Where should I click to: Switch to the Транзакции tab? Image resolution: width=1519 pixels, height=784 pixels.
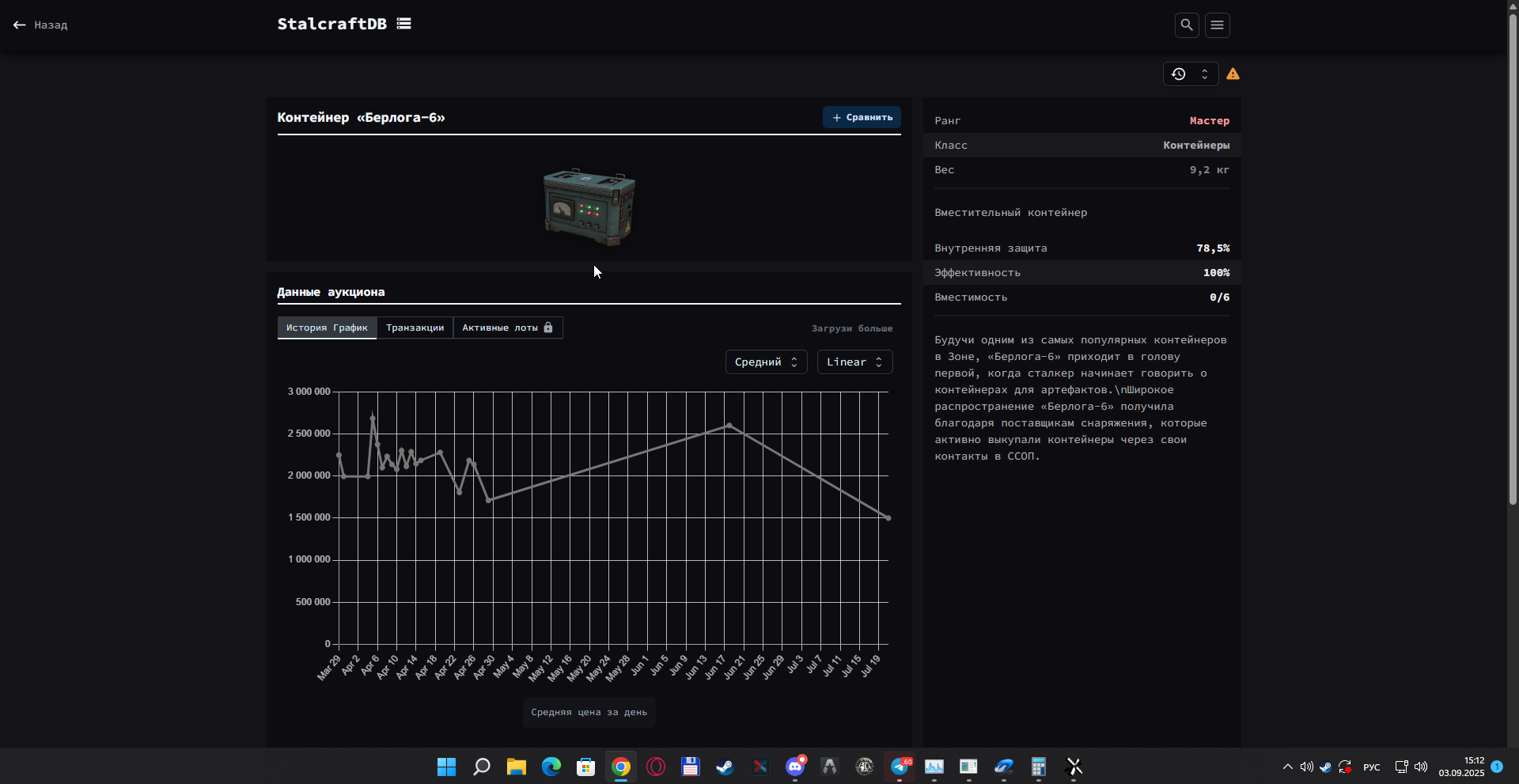(415, 328)
